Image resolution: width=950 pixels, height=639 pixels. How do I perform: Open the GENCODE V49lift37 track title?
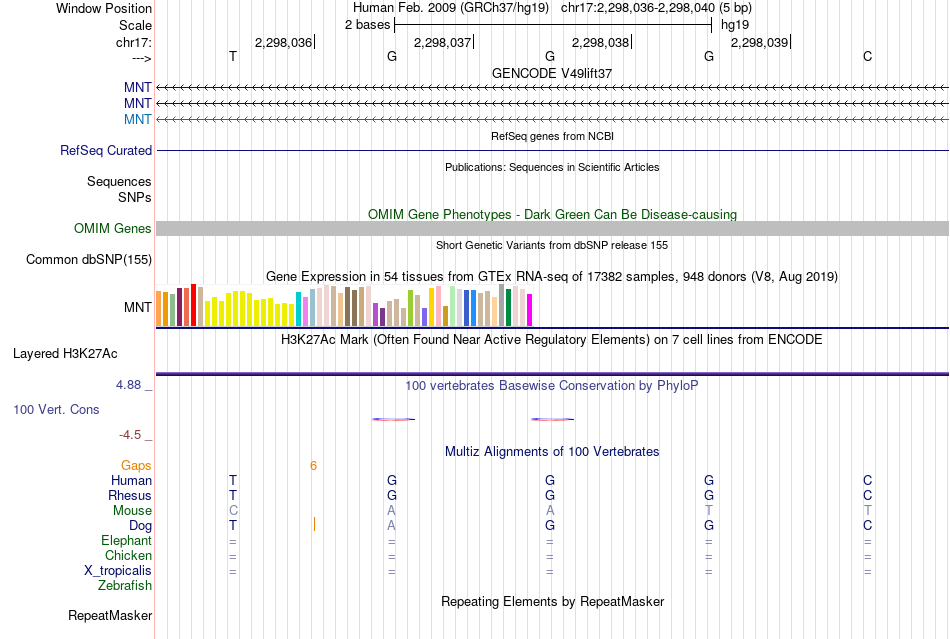pyautogui.click(x=552, y=73)
